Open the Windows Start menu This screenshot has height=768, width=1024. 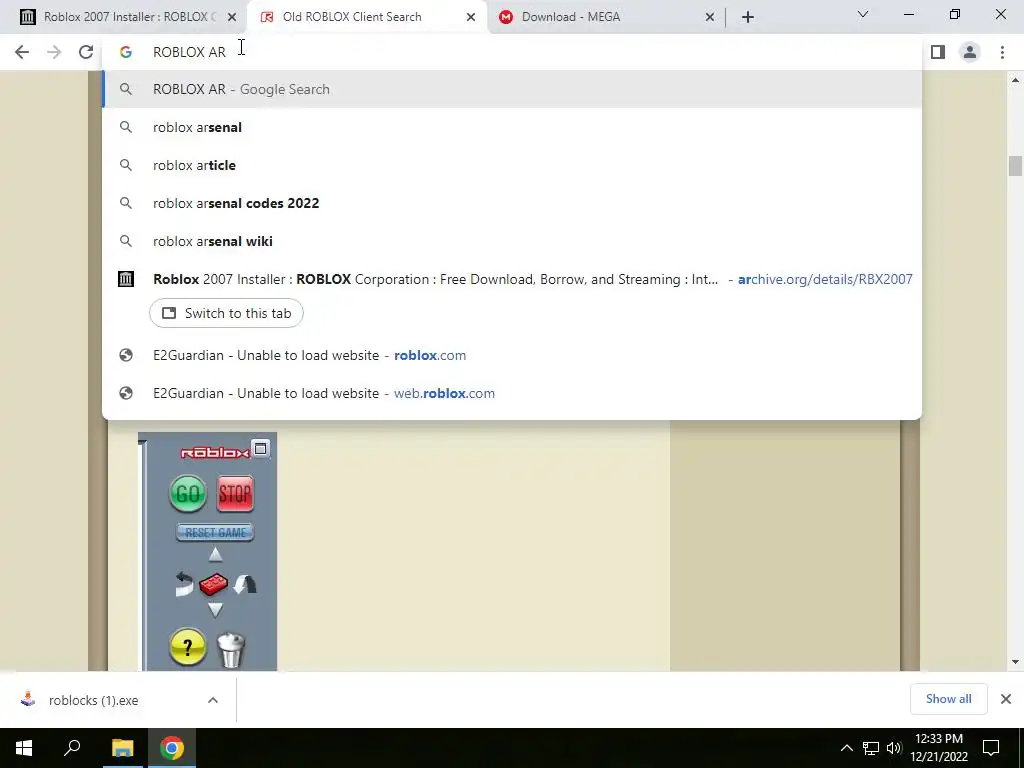pyautogui.click(x=24, y=748)
